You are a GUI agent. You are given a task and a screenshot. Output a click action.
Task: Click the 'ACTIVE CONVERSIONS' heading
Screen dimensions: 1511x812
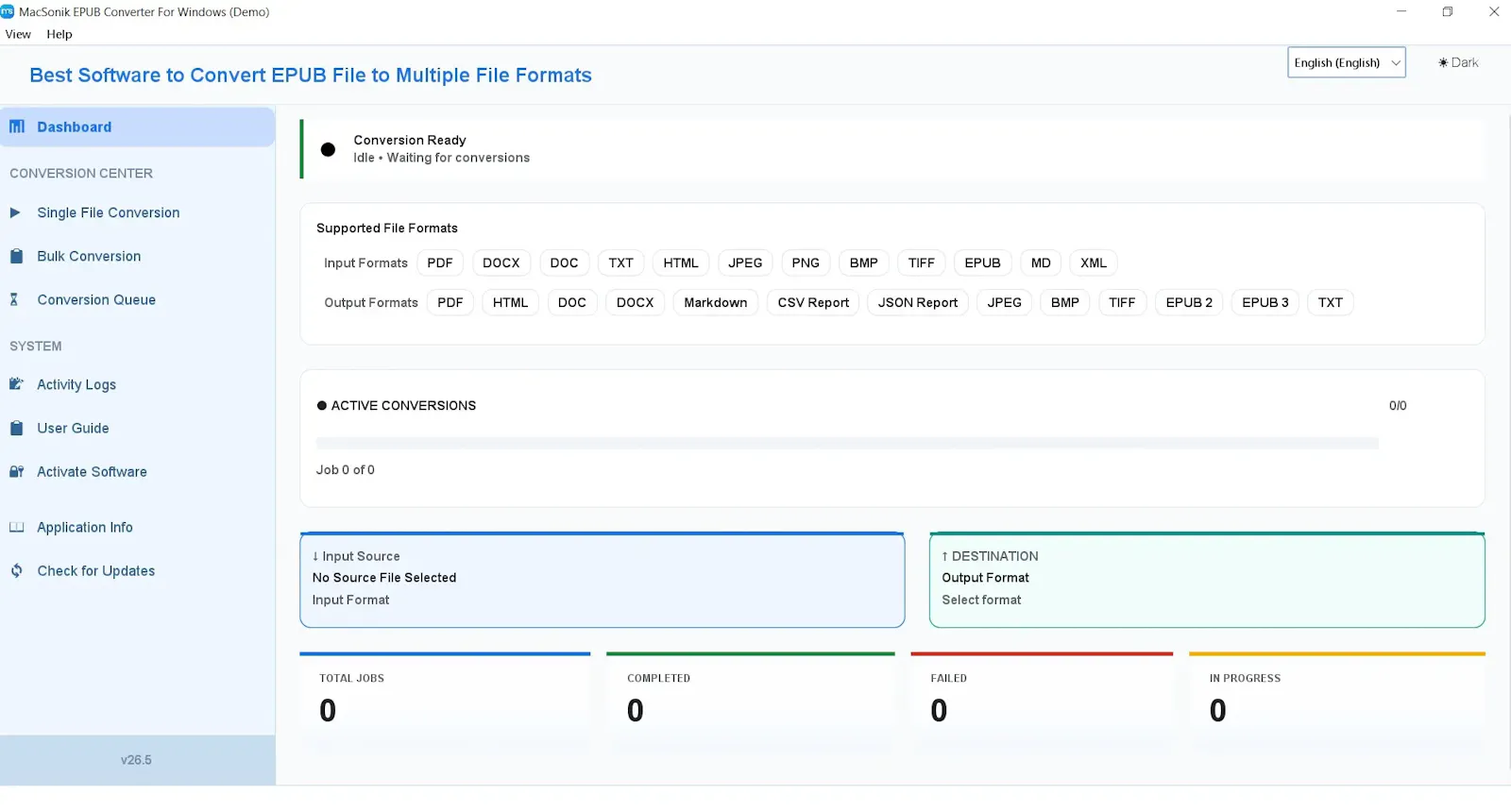point(403,405)
